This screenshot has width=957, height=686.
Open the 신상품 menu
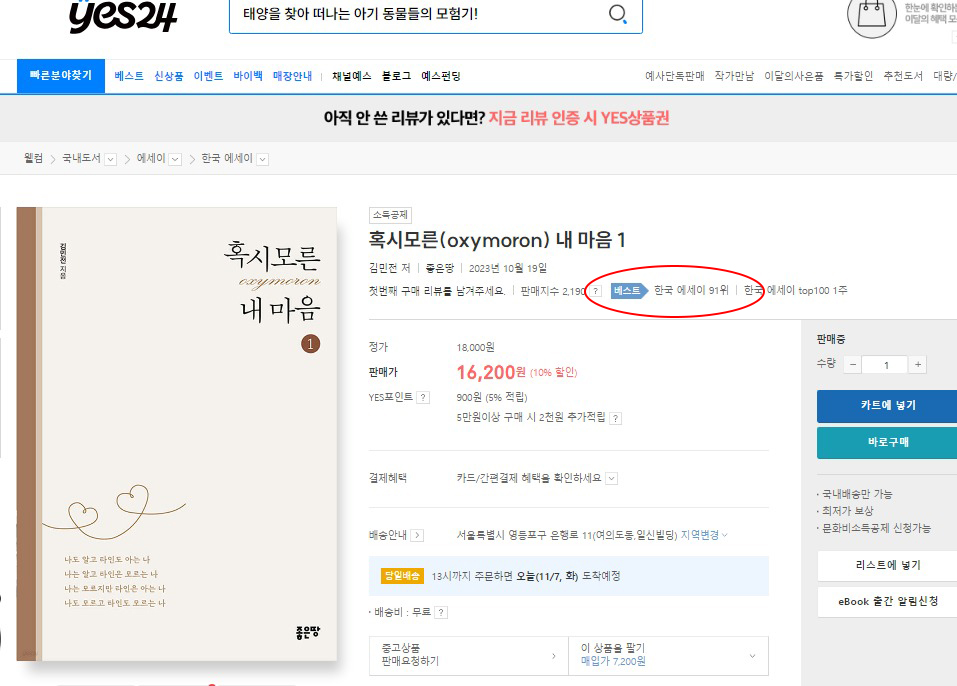click(168, 76)
